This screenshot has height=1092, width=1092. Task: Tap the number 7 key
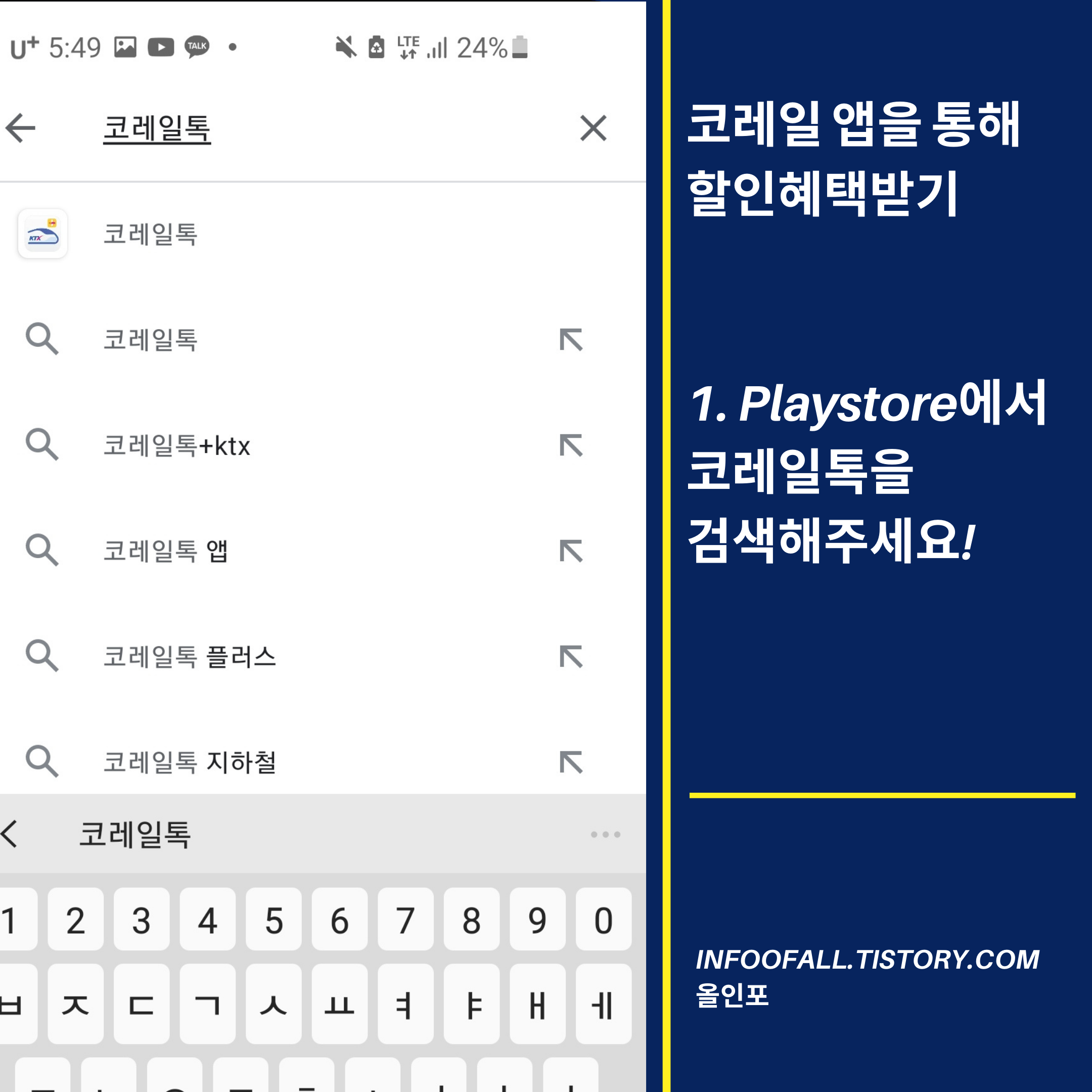[405, 919]
